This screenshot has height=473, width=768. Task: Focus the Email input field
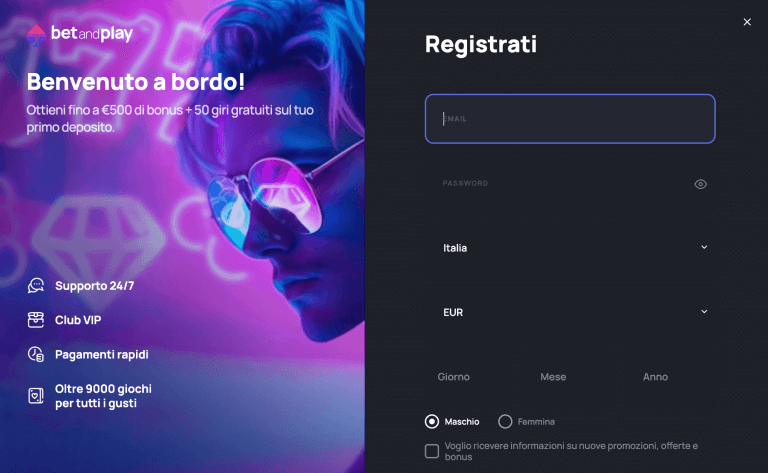coord(570,118)
